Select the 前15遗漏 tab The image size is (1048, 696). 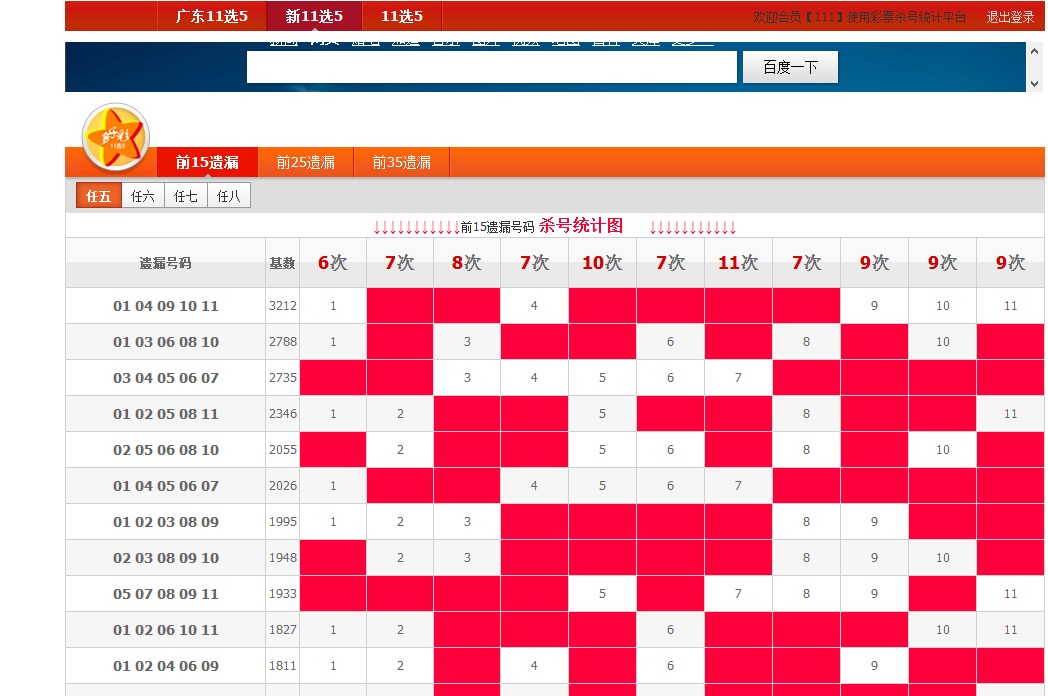coord(207,162)
